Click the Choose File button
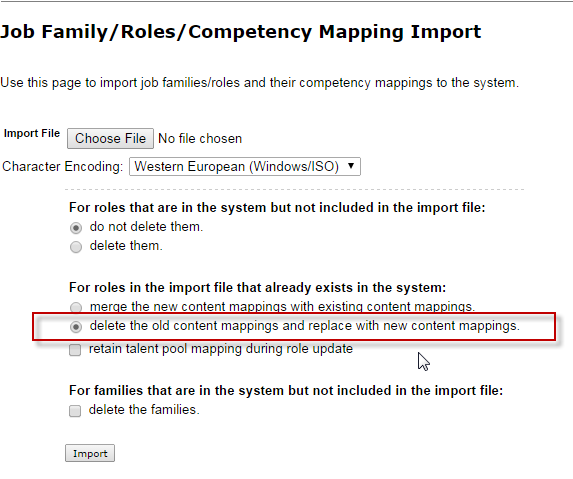This screenshot has height=479, width=573. tap(110, 138)
